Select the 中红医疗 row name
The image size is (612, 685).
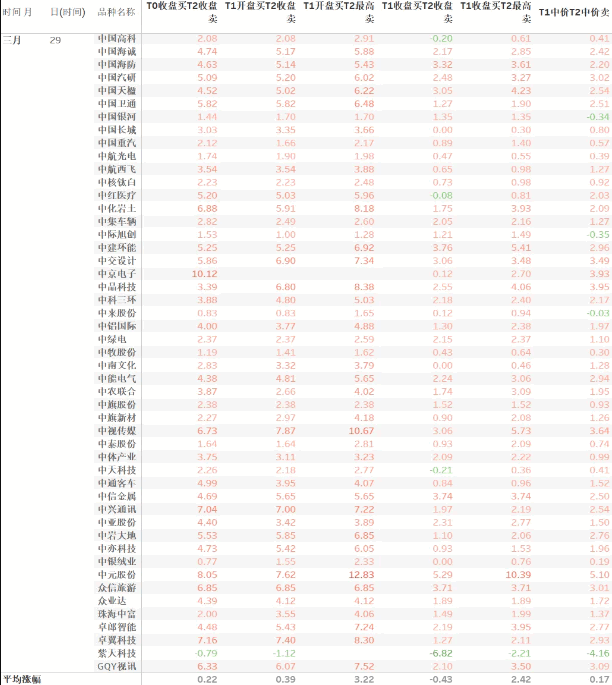pyautogui.click(x=117, y=196)
